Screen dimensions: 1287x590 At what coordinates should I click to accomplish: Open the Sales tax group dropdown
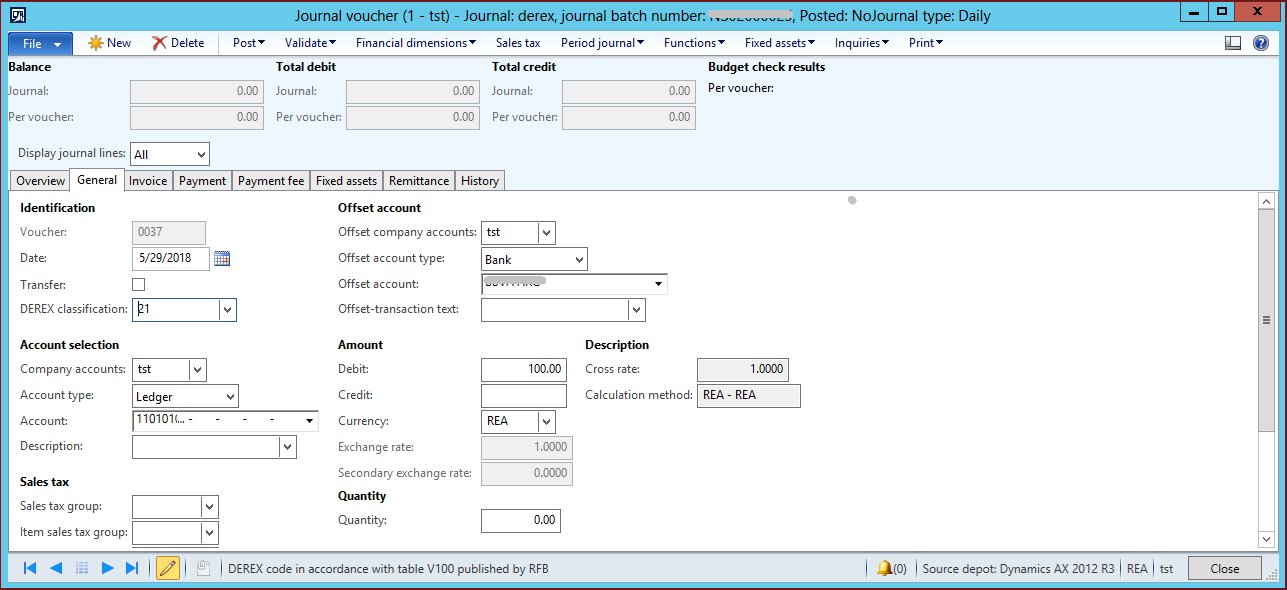pos(210,507)
